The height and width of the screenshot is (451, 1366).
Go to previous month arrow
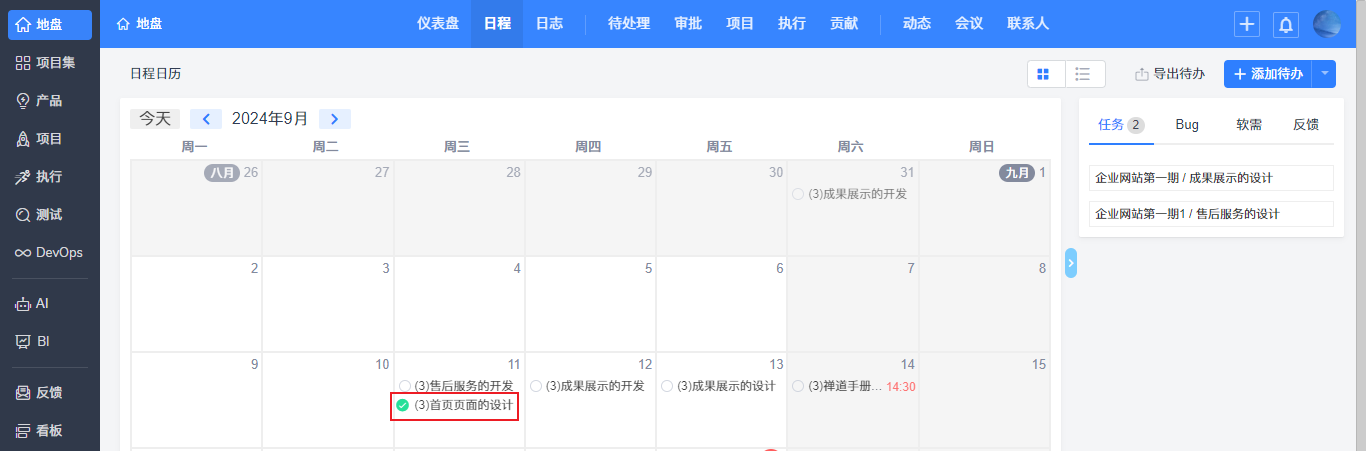pos(206,119)
